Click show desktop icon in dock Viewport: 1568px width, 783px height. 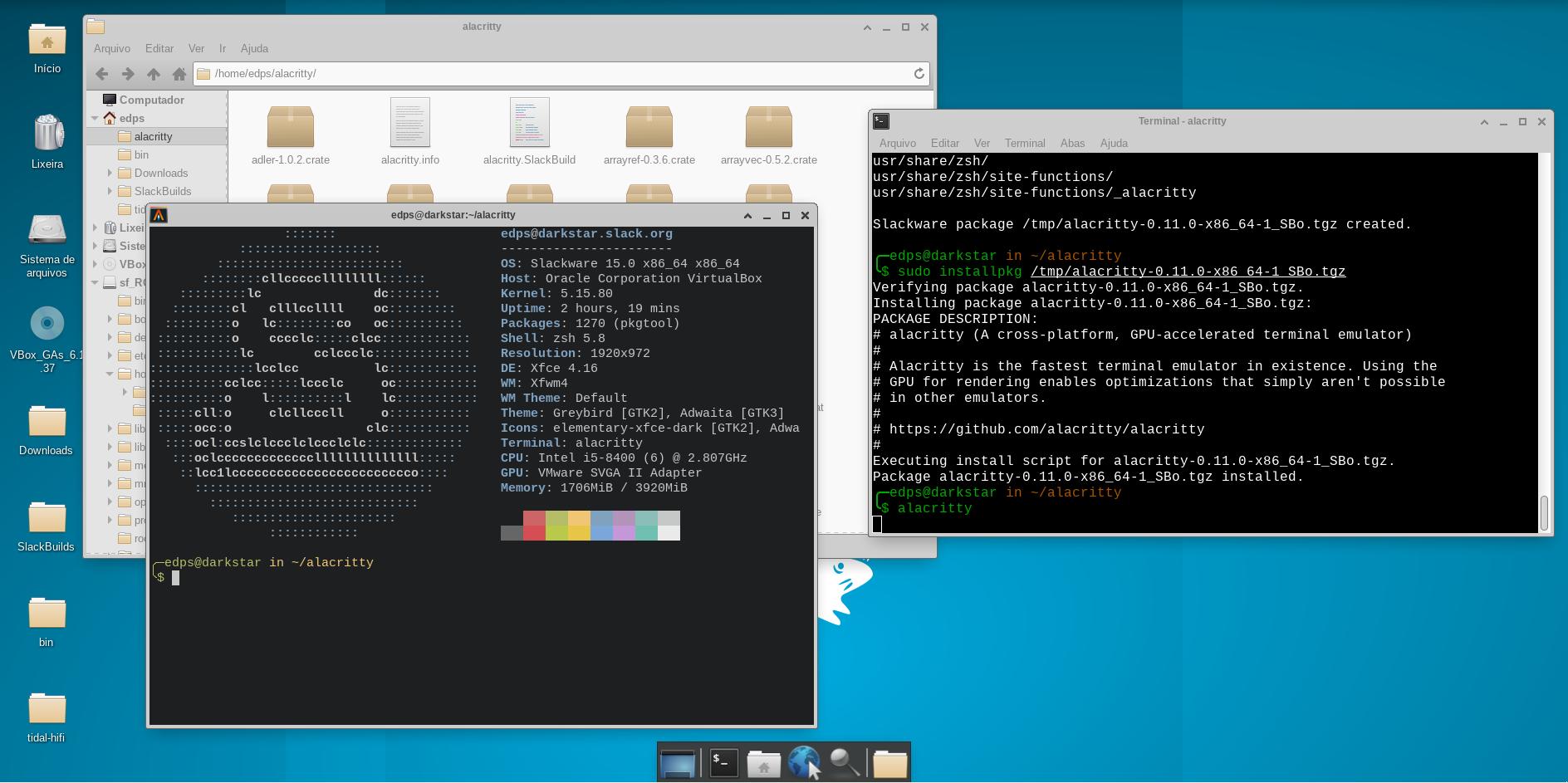[x=677, y=762]
